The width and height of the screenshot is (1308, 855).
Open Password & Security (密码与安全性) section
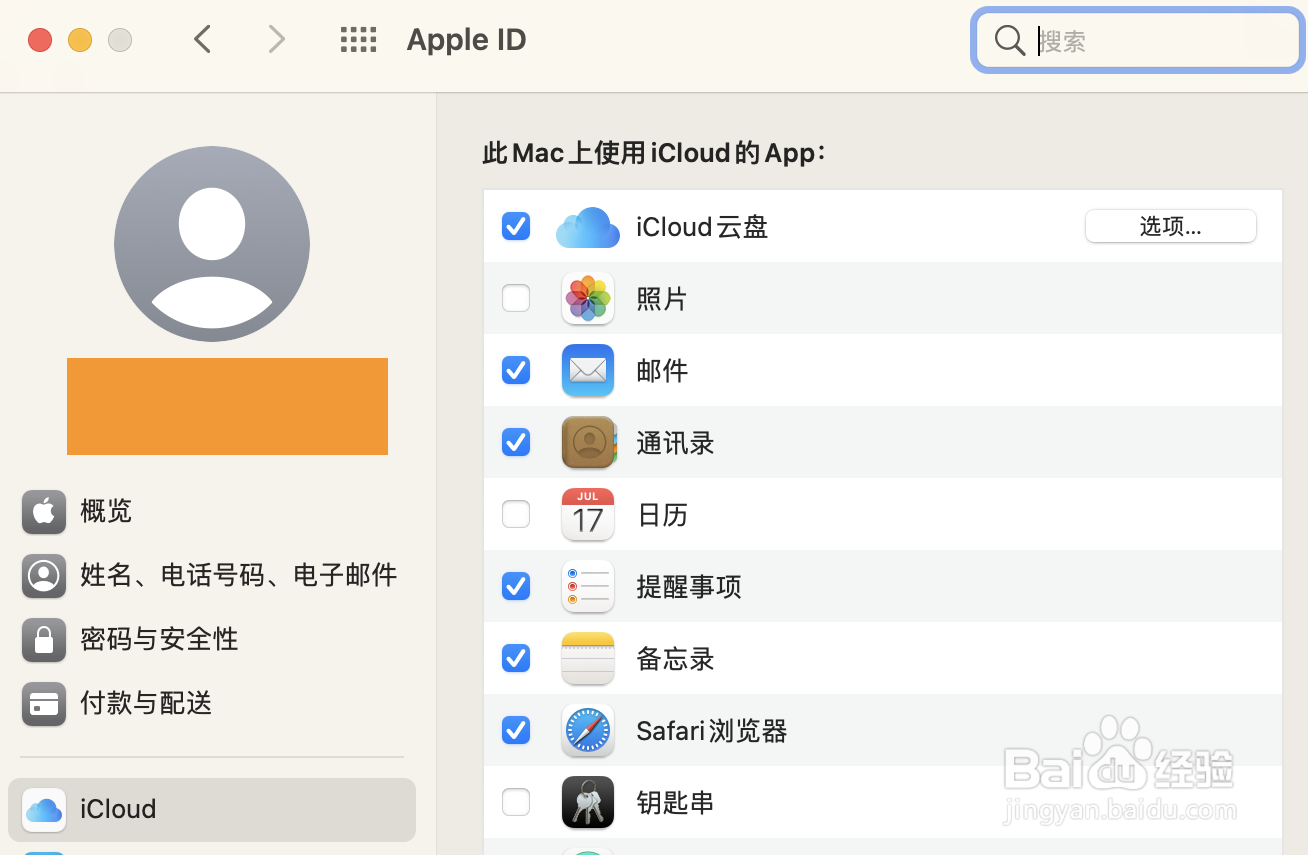pos(159,639)
